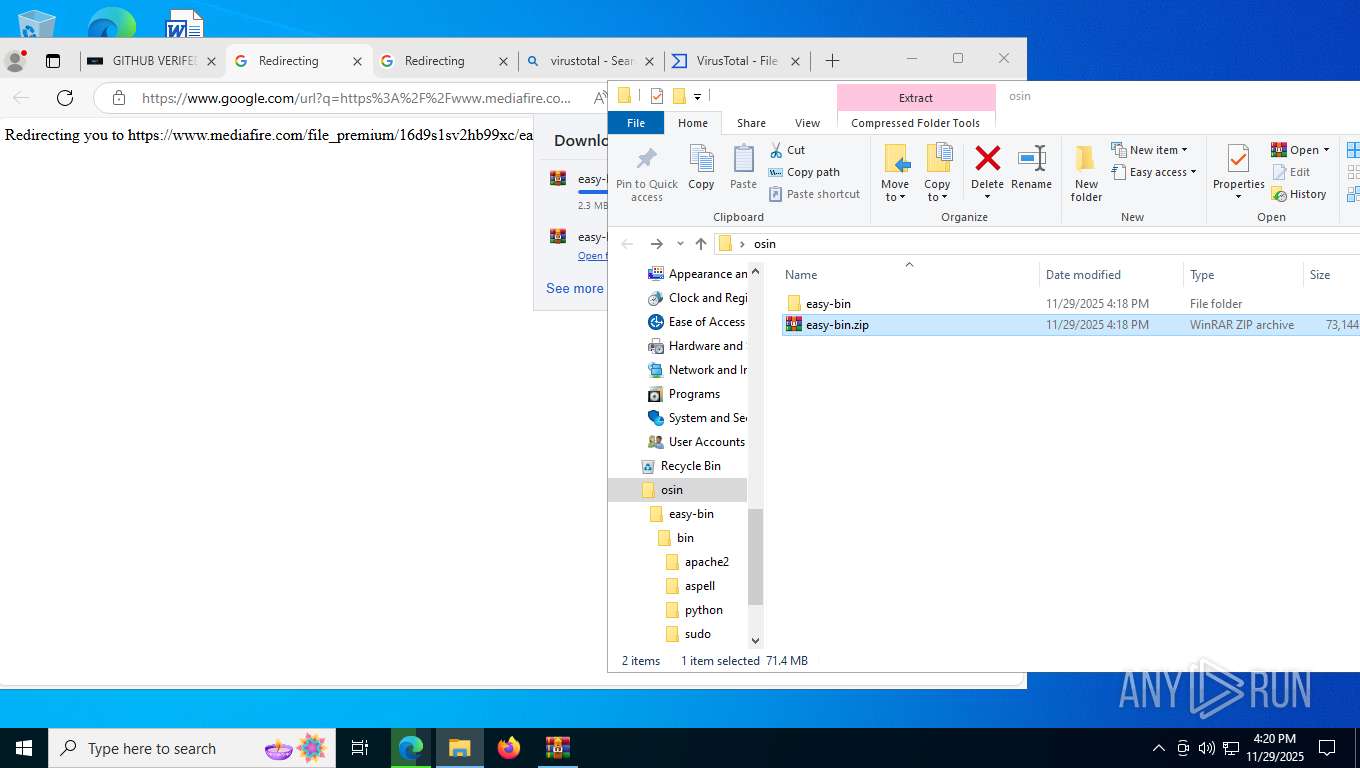Viewport: 1360px width, 768px height.
Task: Click navigation pane scroll down arrow
Action: (755, 640)
